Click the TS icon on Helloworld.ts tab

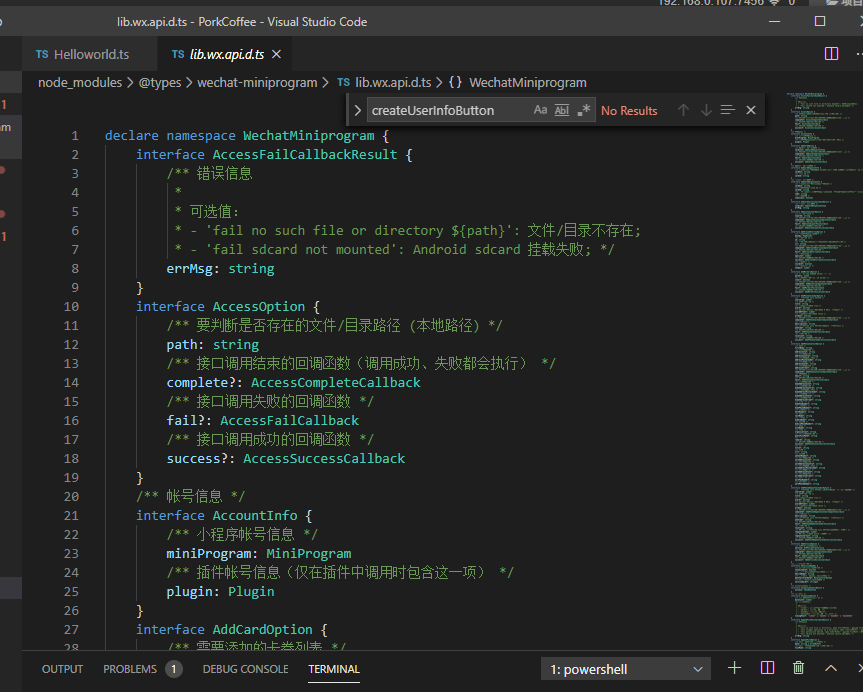(x=42, y=54)
